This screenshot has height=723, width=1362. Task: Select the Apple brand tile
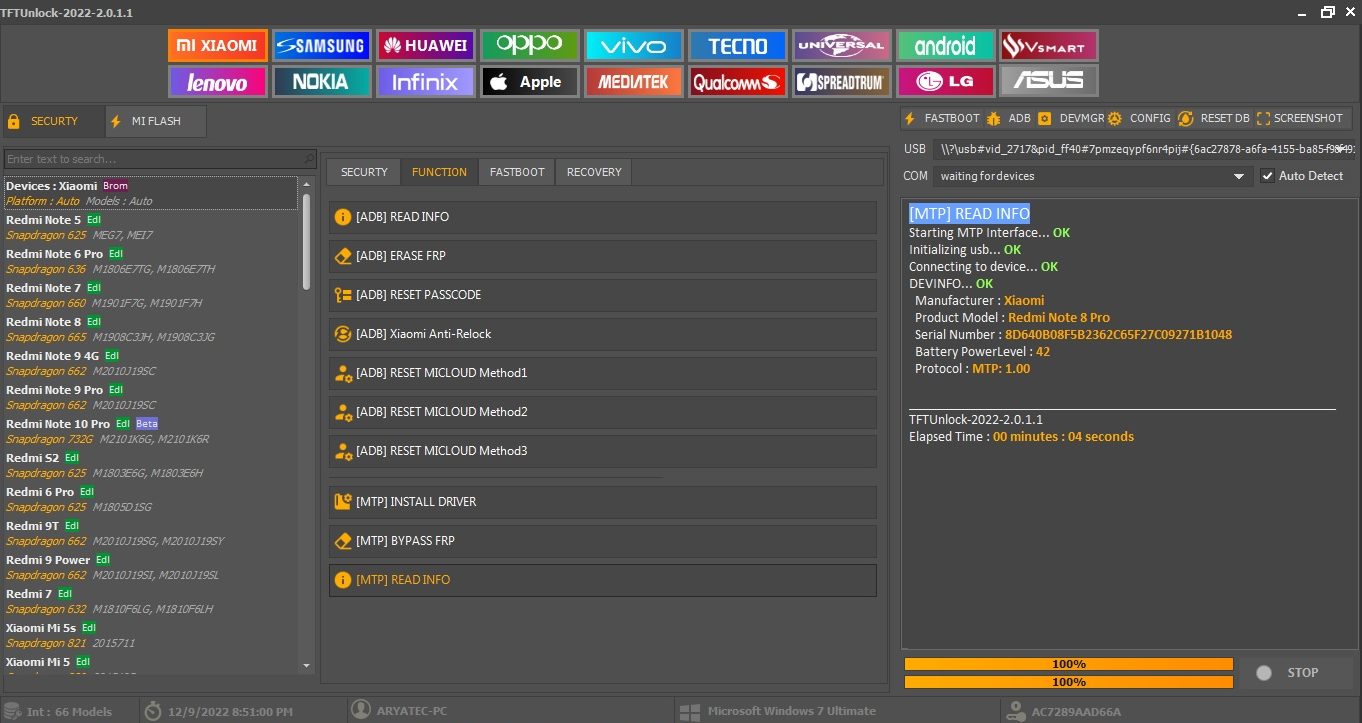coord(530,81)
